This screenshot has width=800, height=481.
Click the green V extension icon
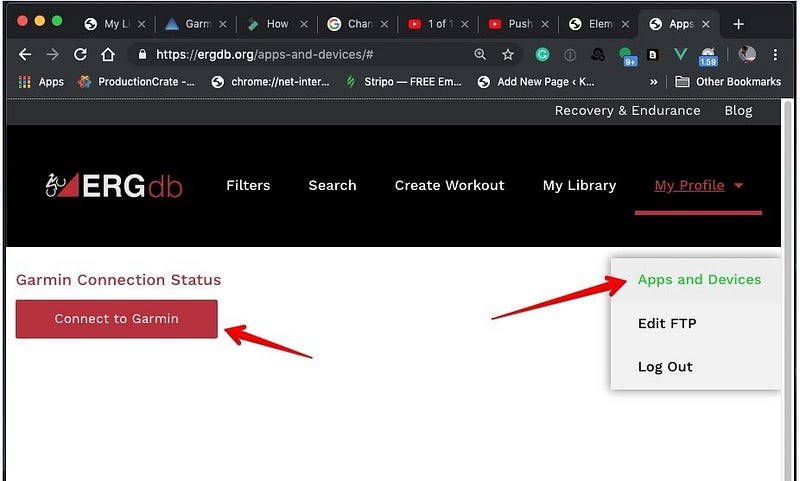coord(680,54)
